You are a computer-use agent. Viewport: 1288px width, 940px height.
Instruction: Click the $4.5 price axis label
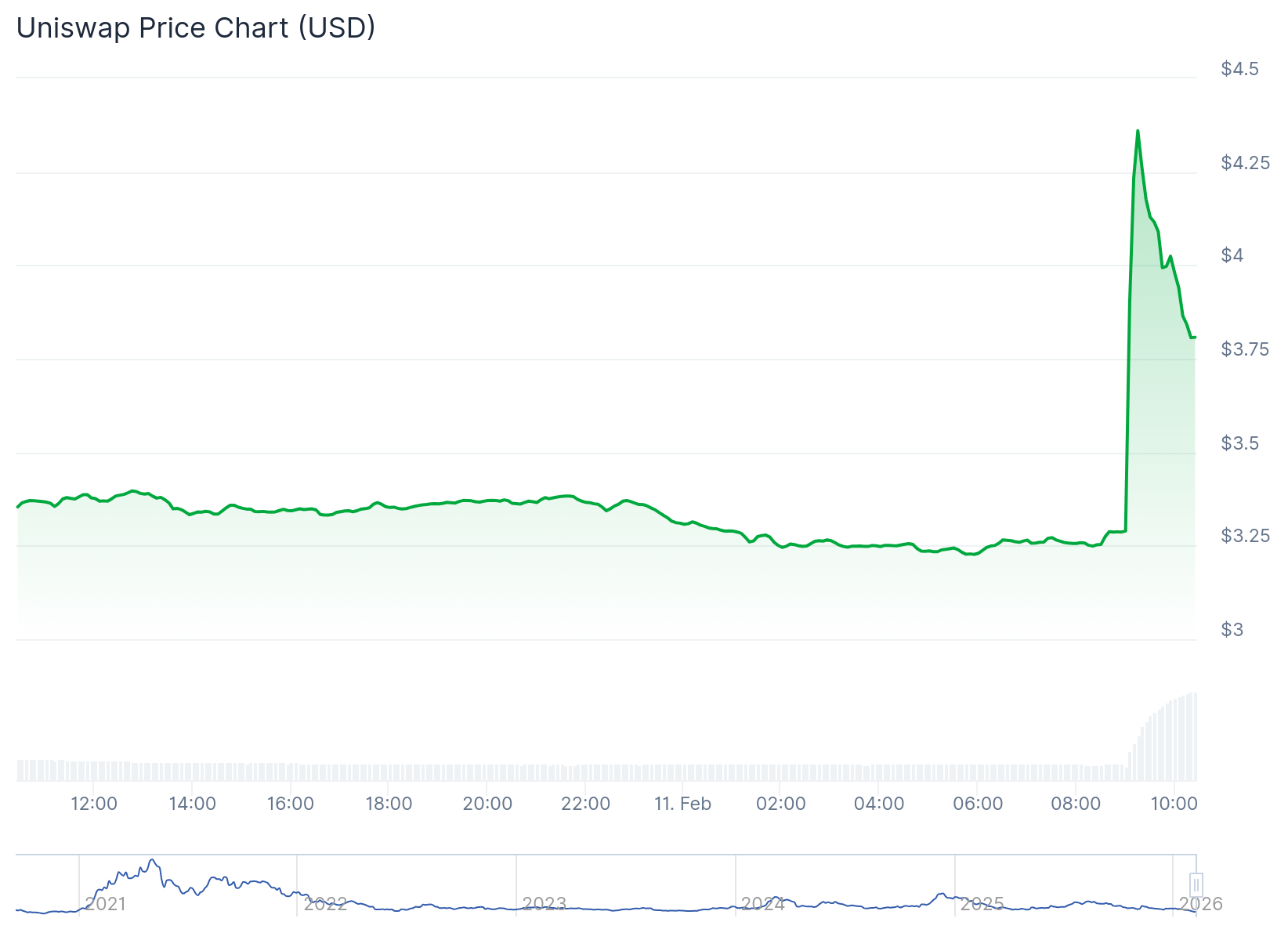click(1239, 69)
